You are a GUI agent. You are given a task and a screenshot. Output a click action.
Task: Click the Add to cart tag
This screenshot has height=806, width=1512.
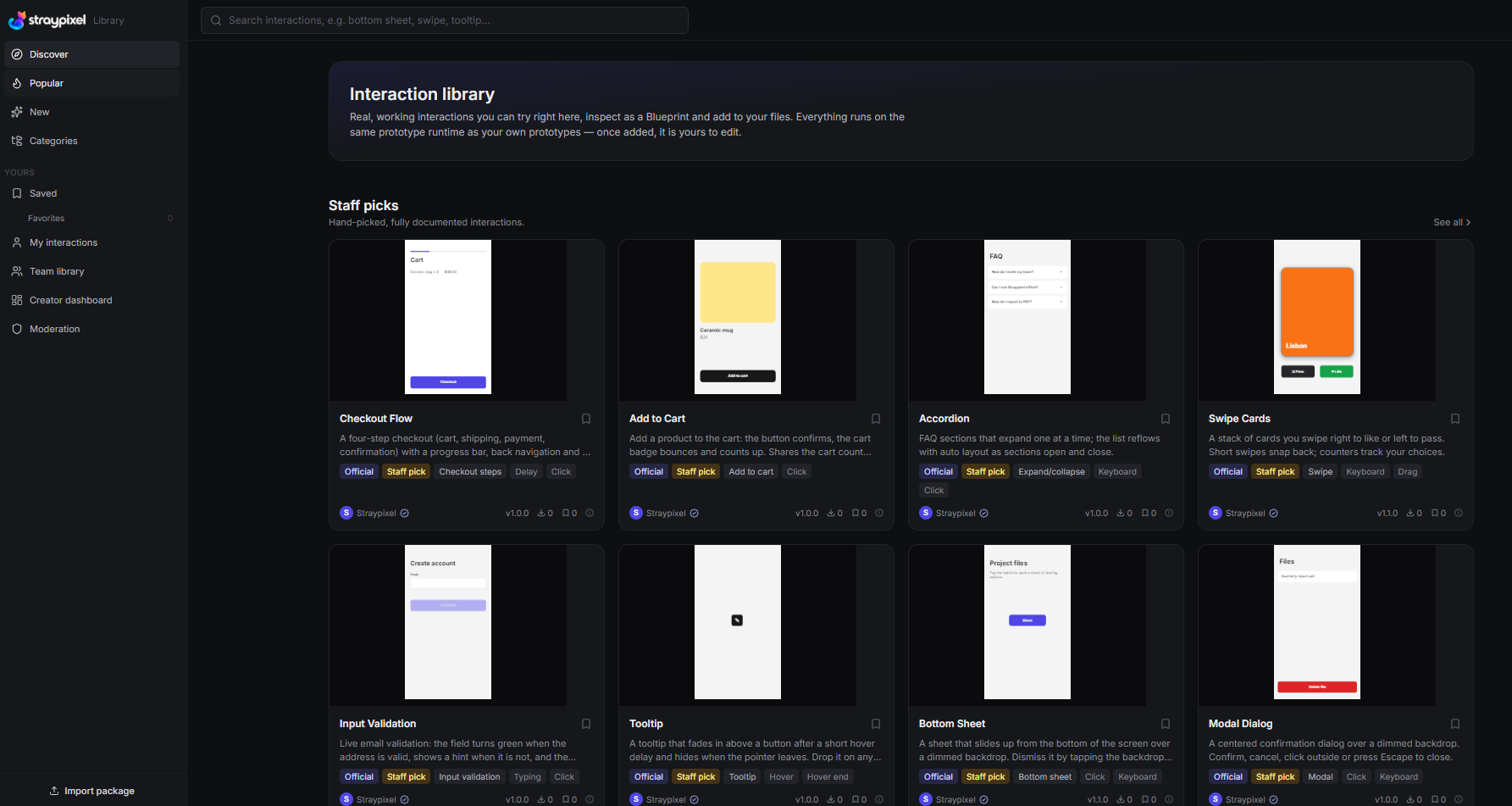[751, 472]
